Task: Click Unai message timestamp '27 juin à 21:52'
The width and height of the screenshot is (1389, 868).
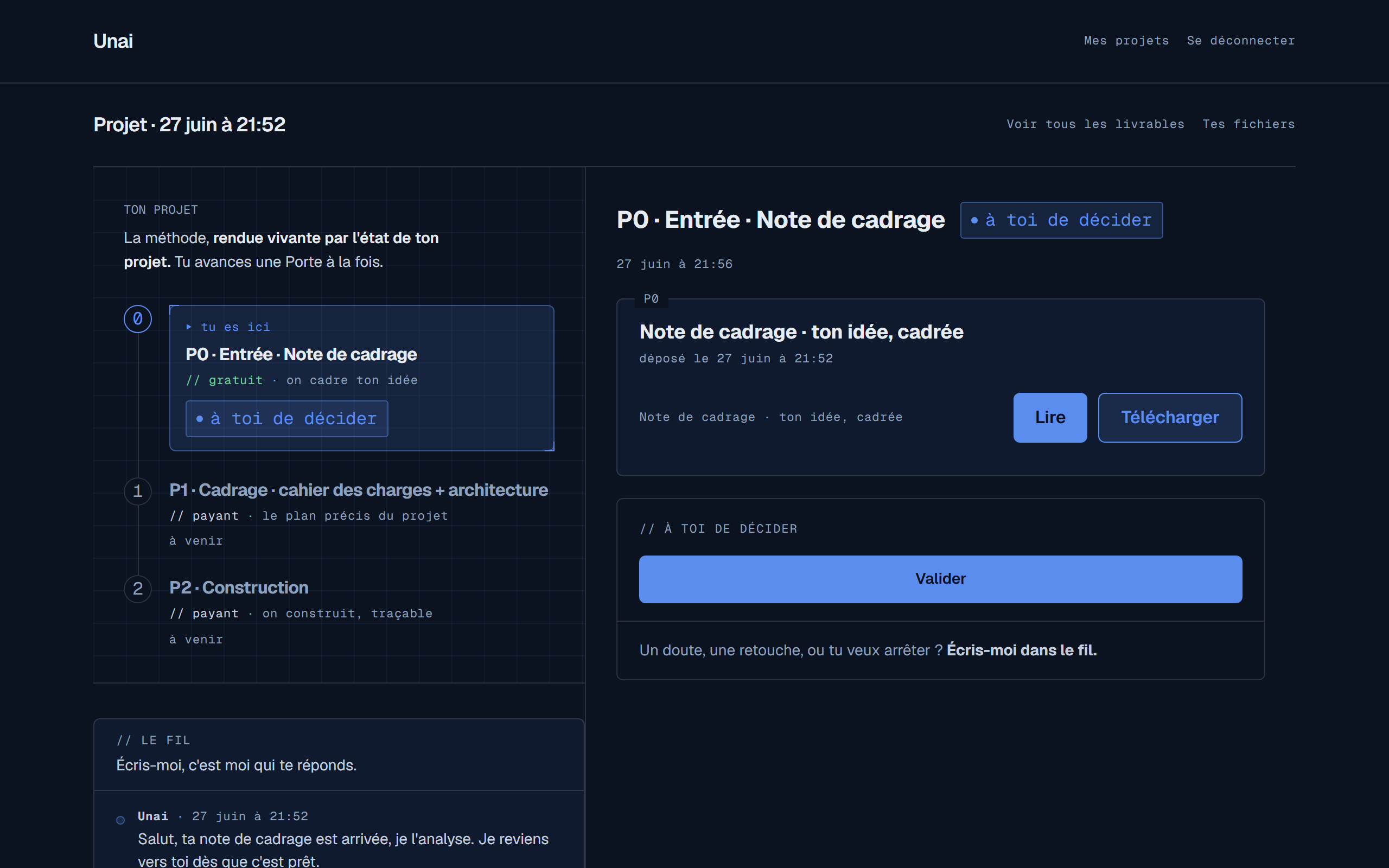Action: (x=250, y=816)
